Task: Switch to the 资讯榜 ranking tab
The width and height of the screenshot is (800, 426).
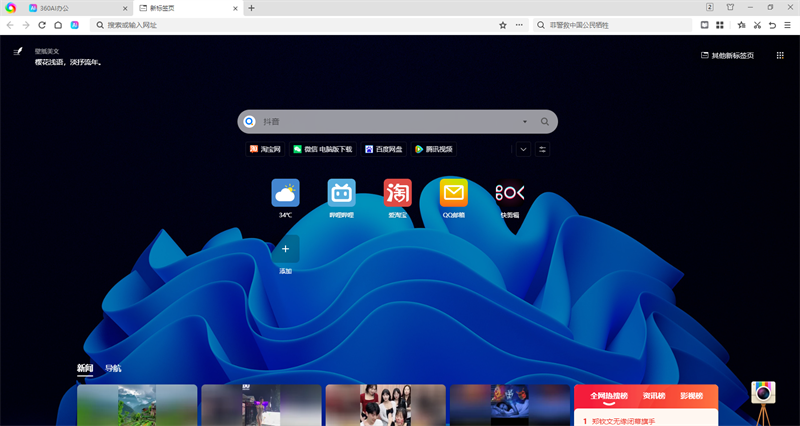Action: pyautogui.click(x=654, y=396)
